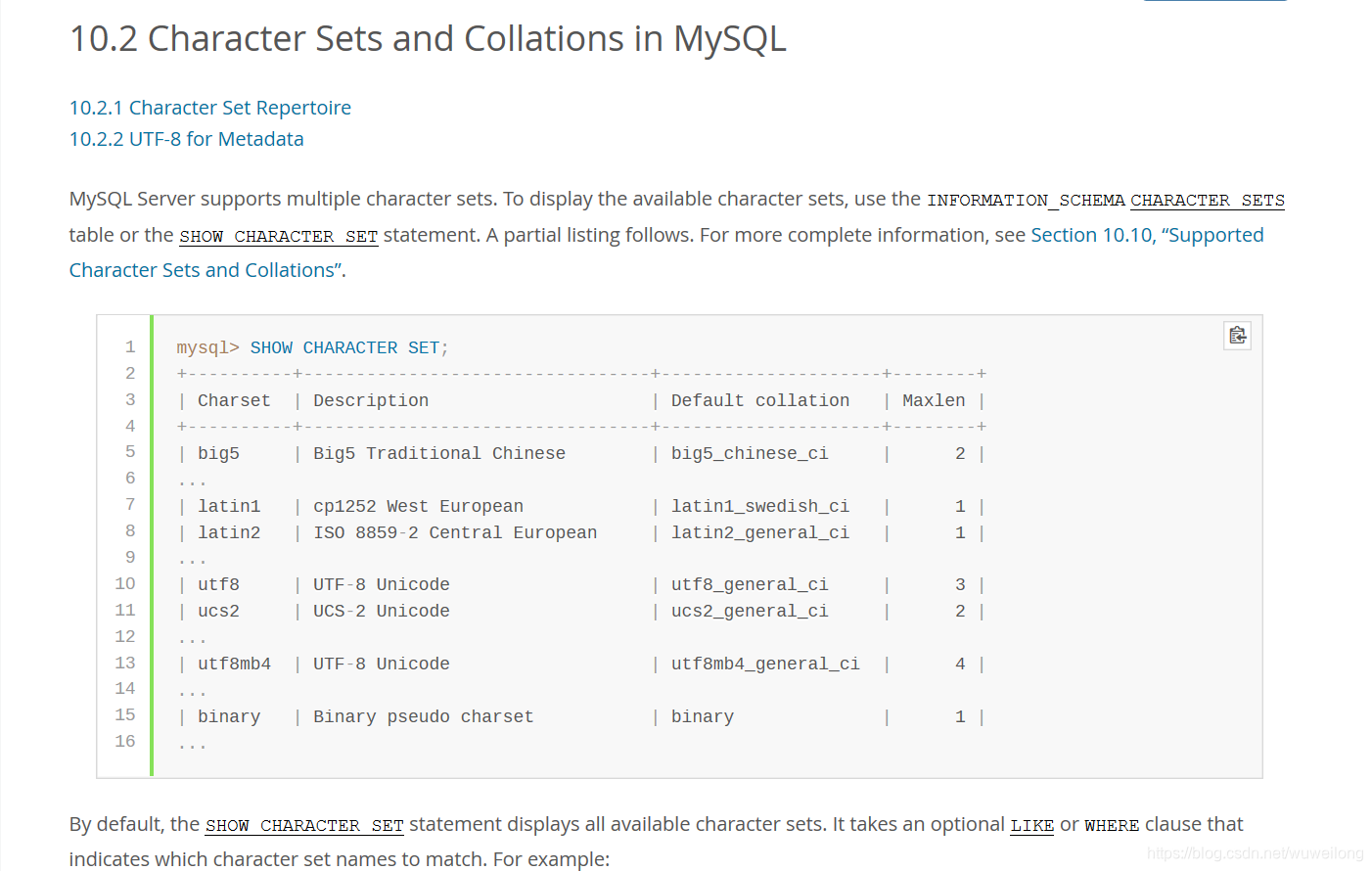The width and height of the screenshot is (1372, 871).
Task: Click the big5 charset name in code
Action: (x=218, y=453)
